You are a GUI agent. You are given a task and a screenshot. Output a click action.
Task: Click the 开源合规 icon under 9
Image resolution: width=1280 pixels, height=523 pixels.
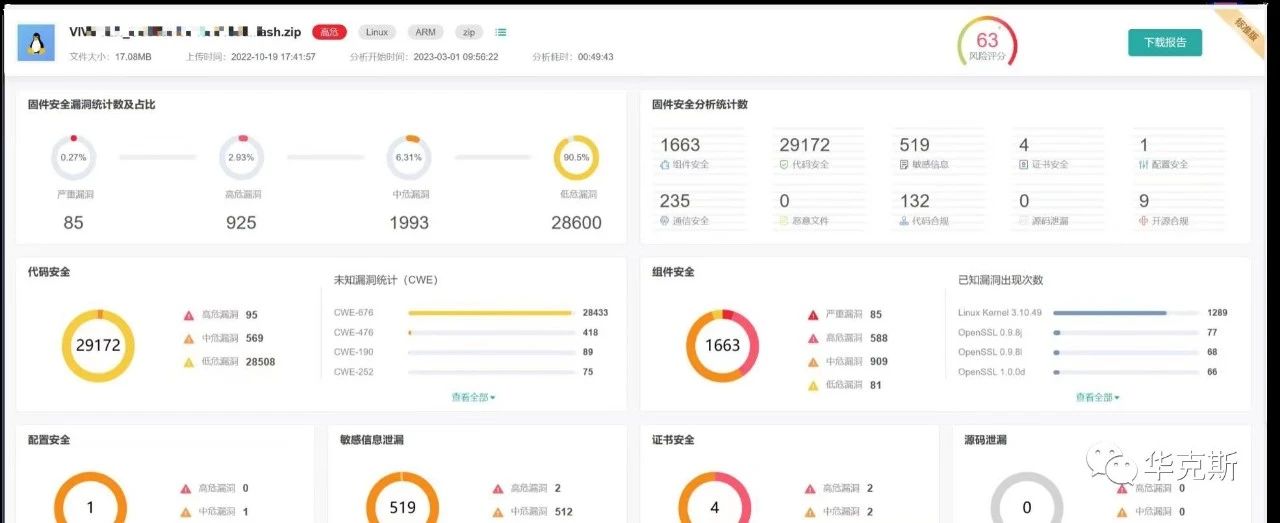pos(1143,221)
